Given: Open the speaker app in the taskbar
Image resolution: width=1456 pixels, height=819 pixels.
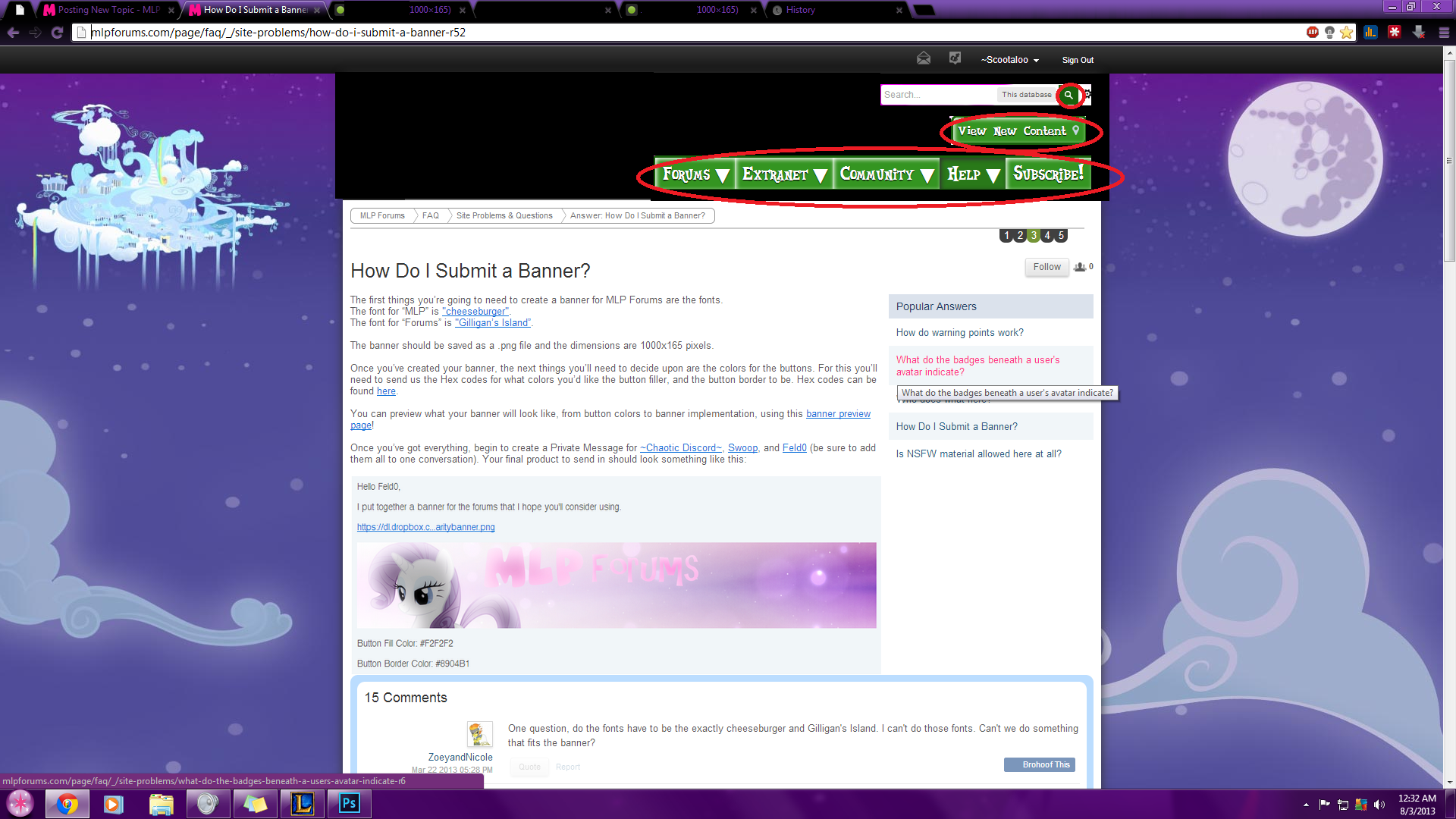Looking at the screenshot, I should point(208,804).
